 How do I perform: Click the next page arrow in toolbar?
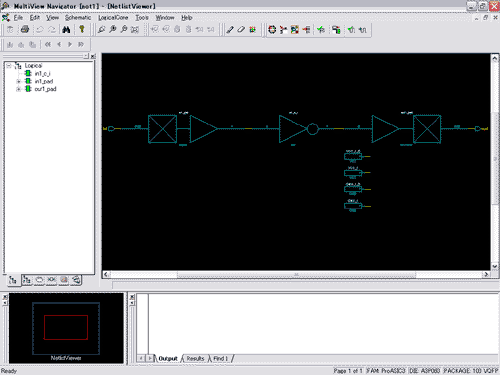[70, 44]
